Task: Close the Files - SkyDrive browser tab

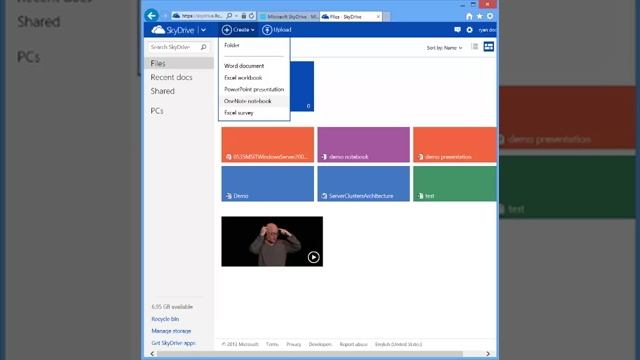Action: point(378,17)
